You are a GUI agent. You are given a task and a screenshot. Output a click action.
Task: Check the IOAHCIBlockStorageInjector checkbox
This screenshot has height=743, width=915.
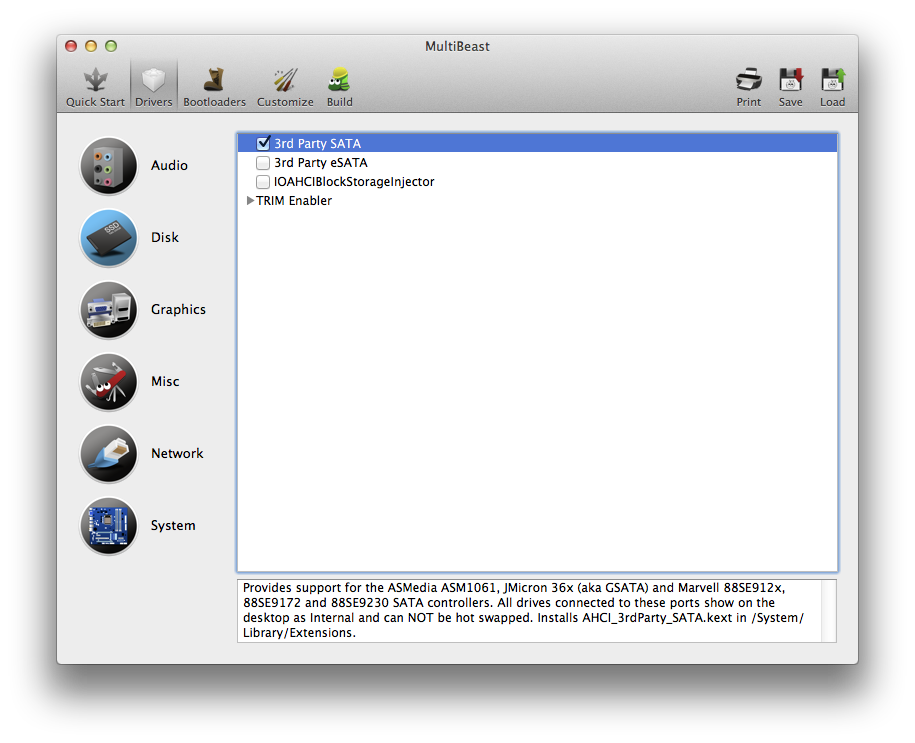pyautogui.click(x=263, y=182)
